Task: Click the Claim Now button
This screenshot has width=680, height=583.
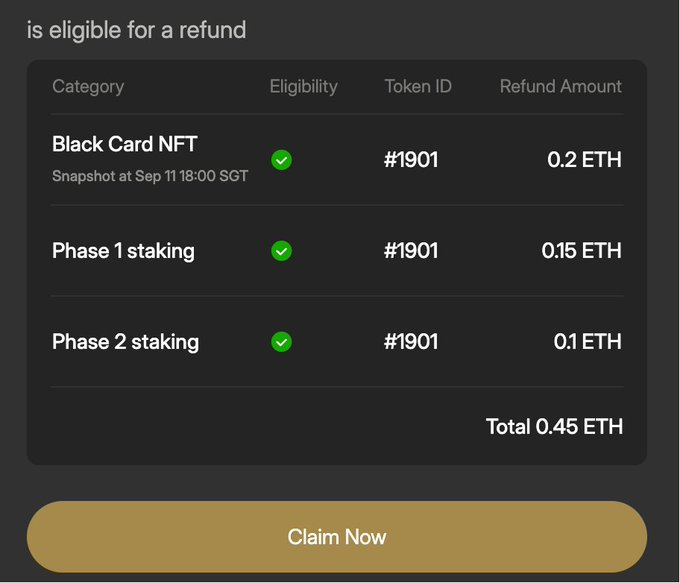Action: coord(337,537)
